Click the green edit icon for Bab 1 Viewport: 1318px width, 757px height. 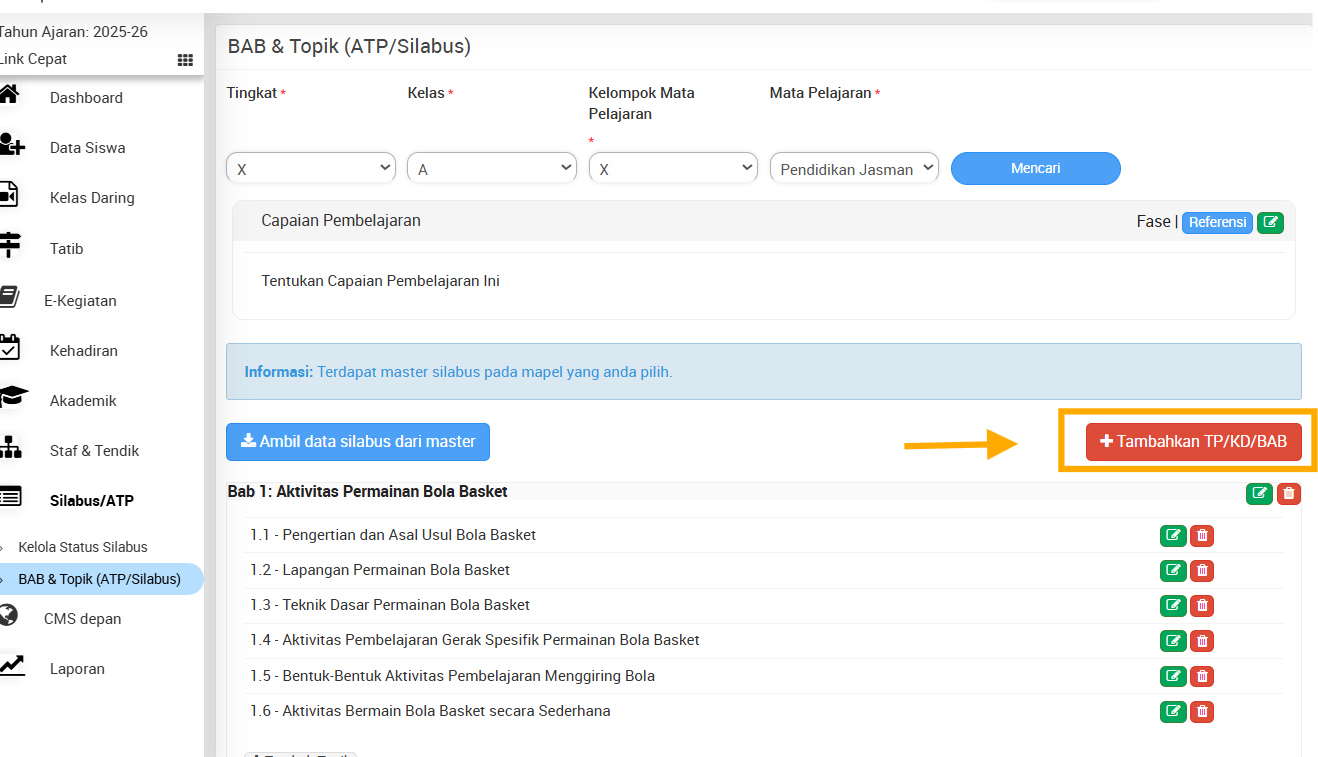[1259, 493]
